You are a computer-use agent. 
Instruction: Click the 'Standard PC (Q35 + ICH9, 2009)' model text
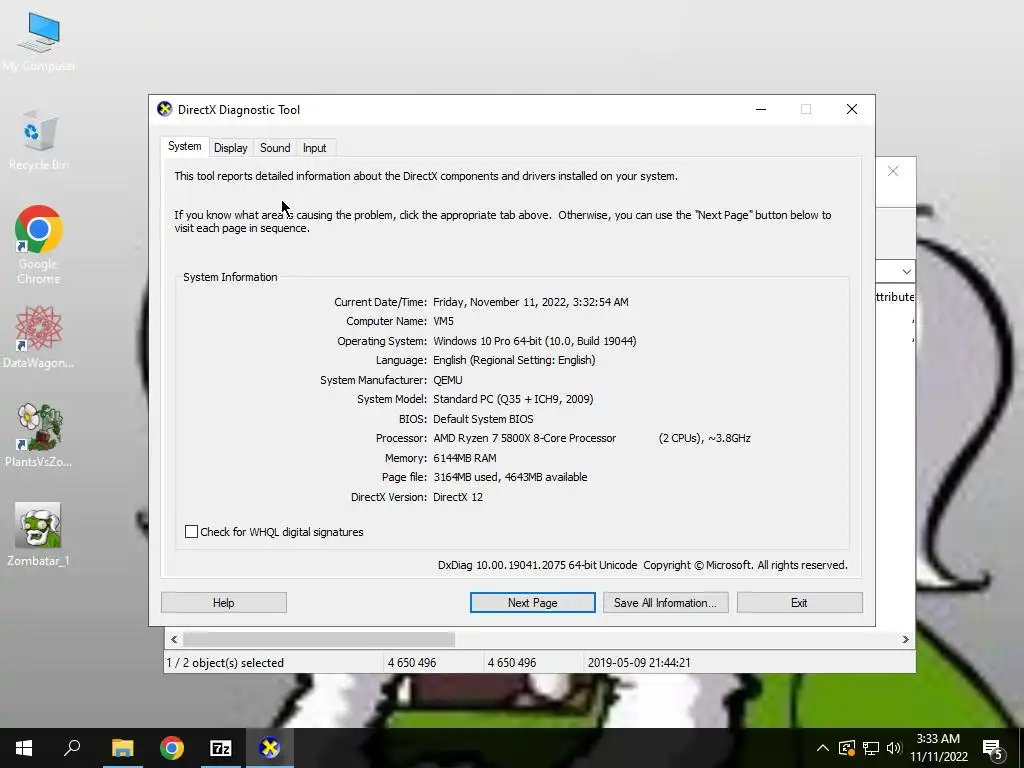tap(513, 399)
